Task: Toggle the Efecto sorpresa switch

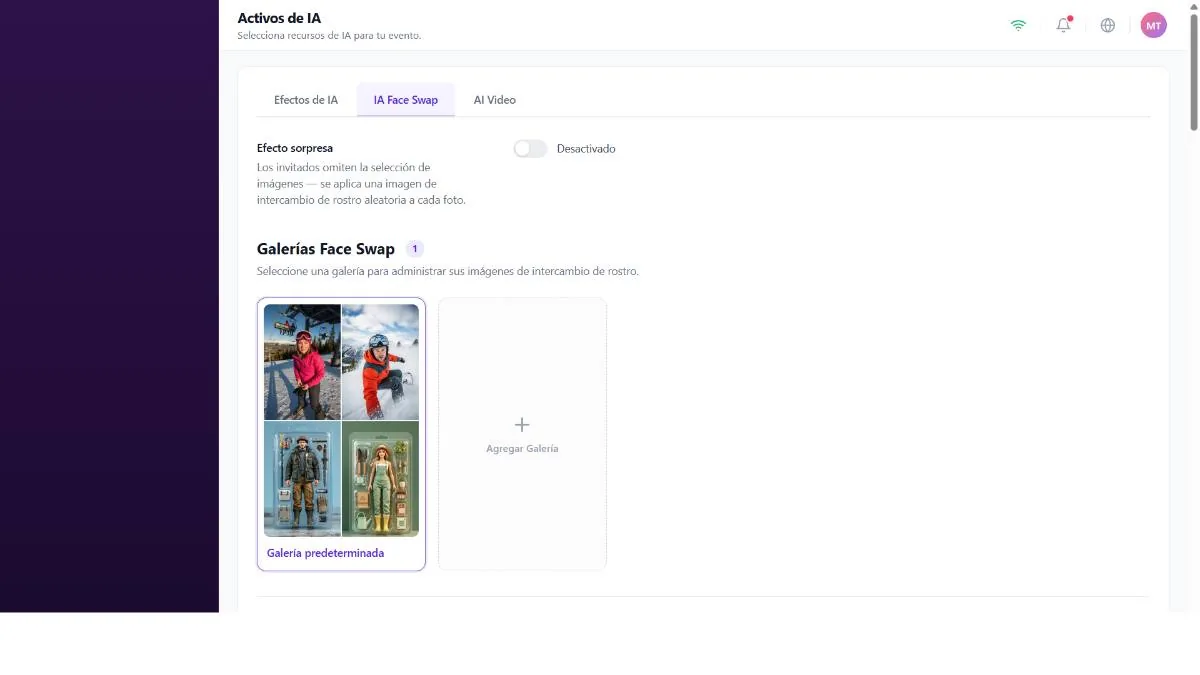Action: [530, 148]
